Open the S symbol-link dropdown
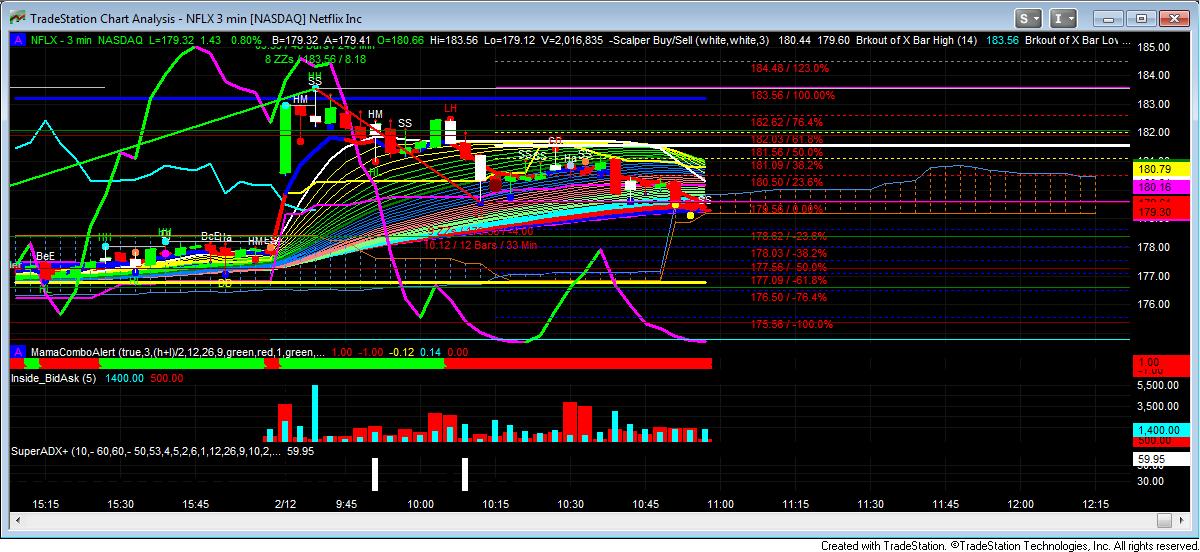This screenshot has height=552, width=1200. click(x=1030, y=18)
